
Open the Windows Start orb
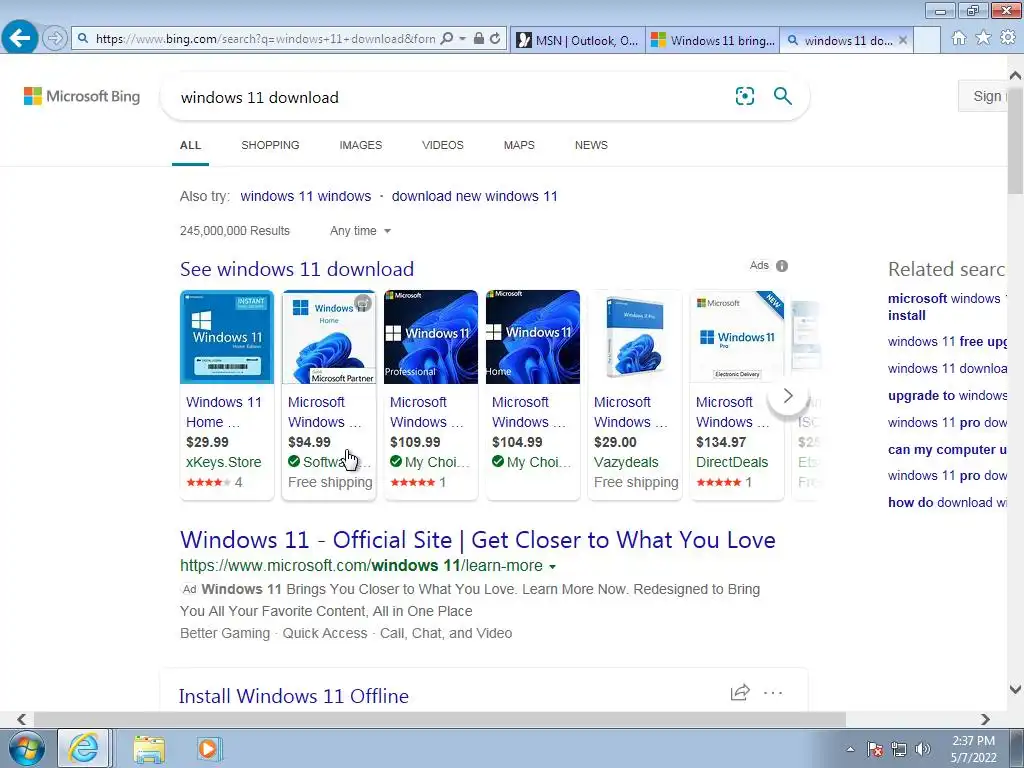tap(26, 748)
